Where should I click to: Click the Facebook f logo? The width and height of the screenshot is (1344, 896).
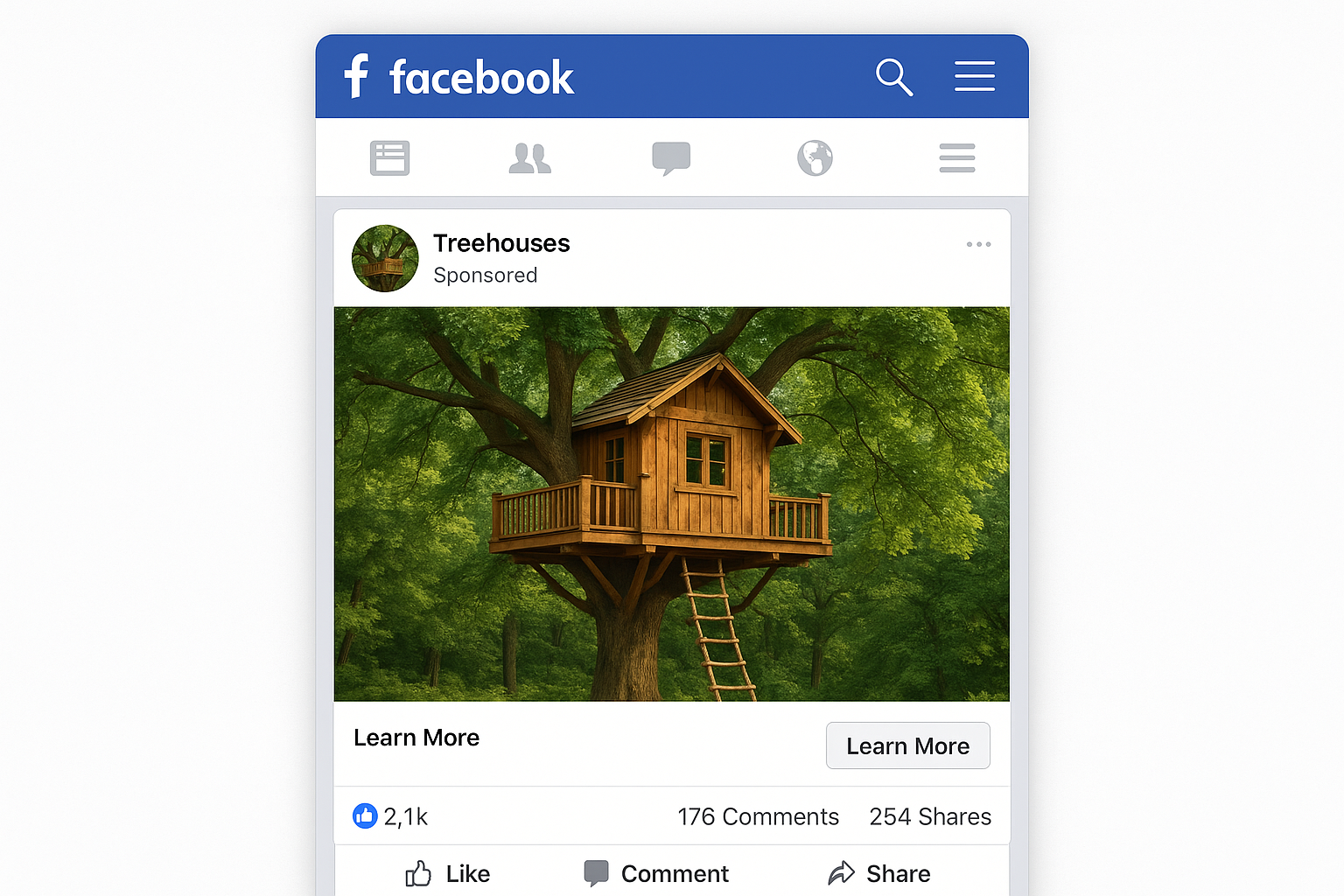tap(356, 76)
